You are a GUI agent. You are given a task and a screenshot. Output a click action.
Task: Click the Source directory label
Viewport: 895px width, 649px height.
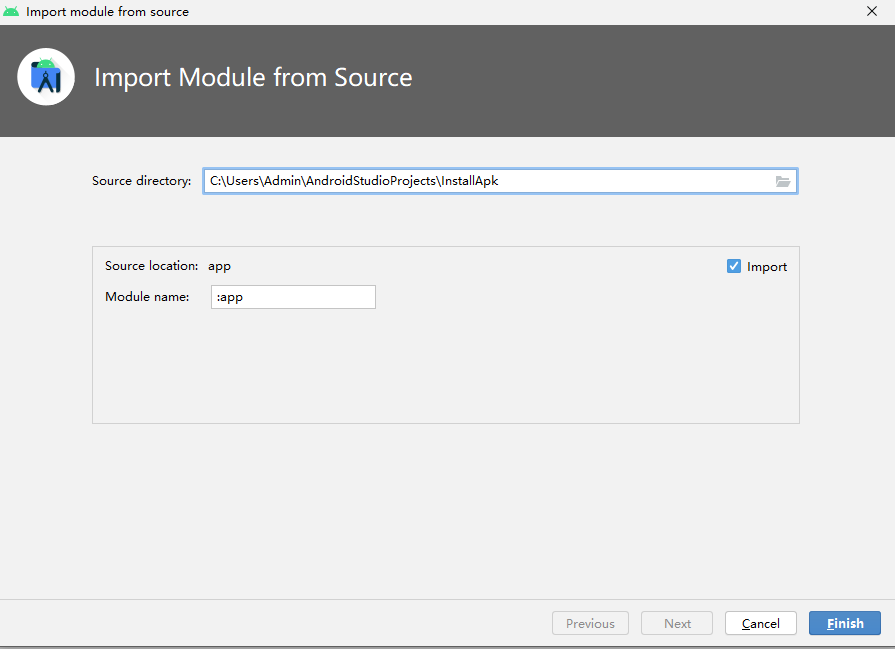[x=141, y=181]
